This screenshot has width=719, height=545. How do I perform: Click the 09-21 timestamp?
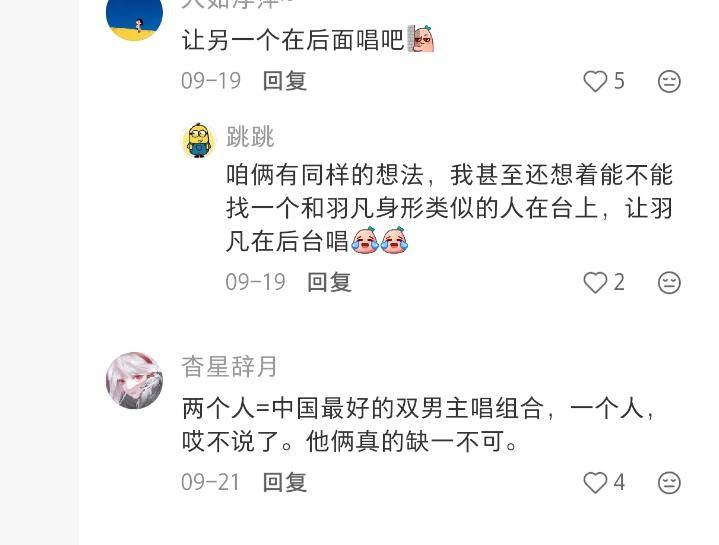click(210, 483)
